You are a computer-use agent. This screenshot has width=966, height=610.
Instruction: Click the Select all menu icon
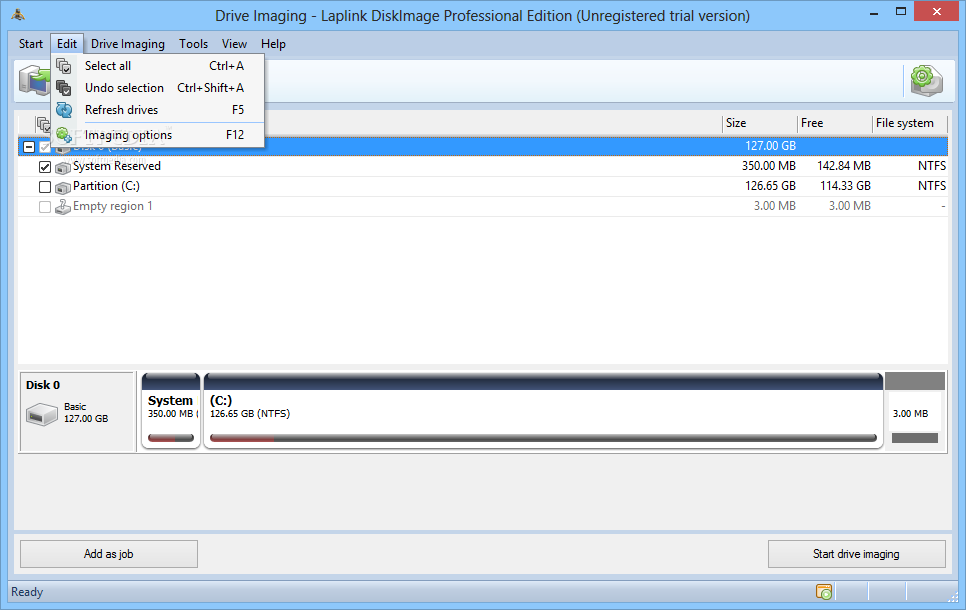click(63, 65)
